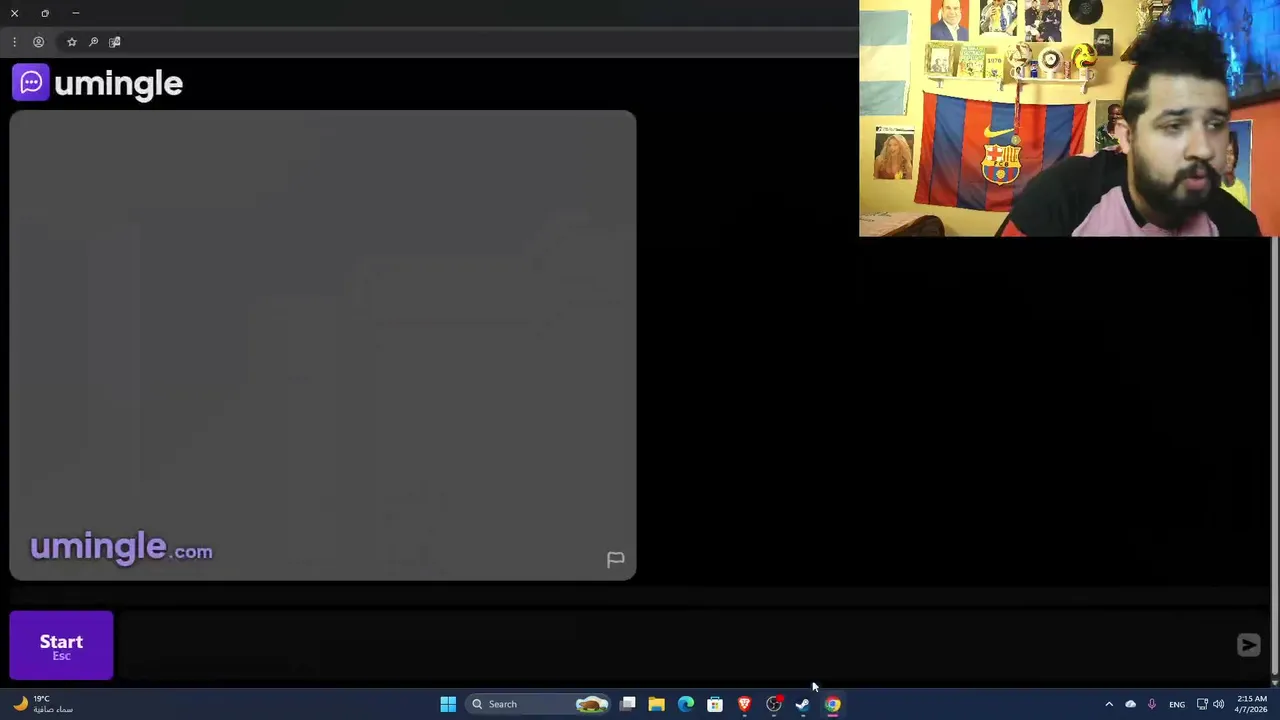
Task: Open File Explorer from taskbar
Action: click(x=656, y=704)
